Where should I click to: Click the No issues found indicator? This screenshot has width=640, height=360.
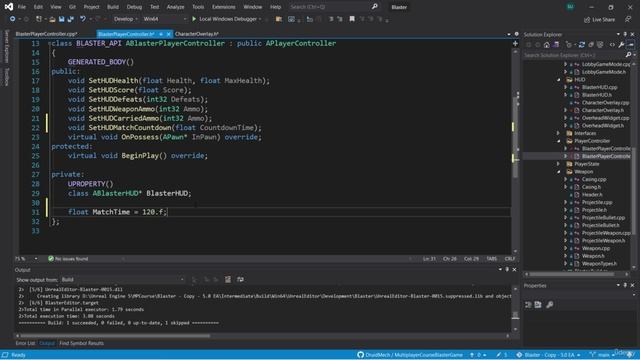pos(68,259)
